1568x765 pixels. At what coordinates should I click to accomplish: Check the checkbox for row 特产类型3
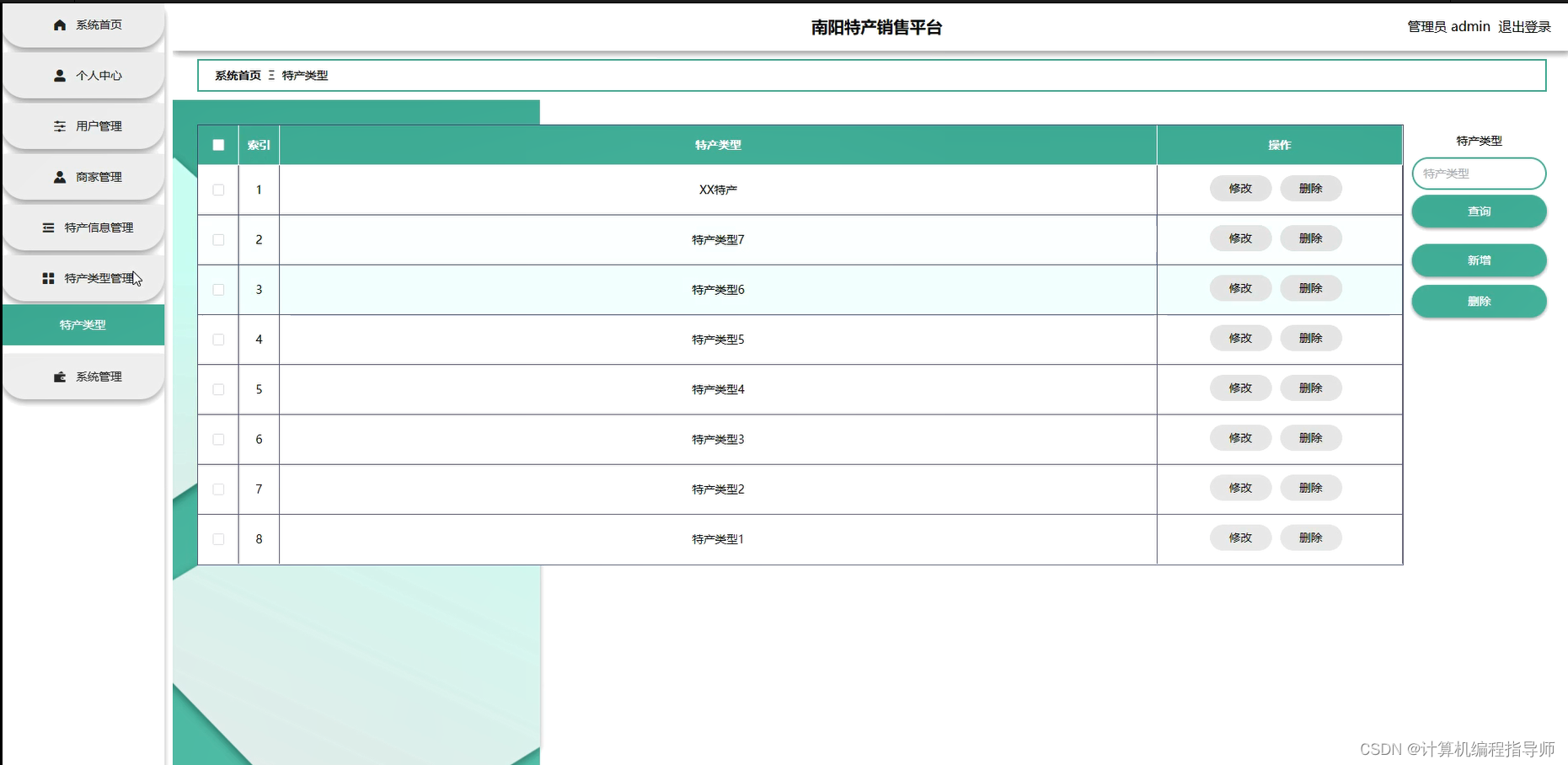point(218,439)
